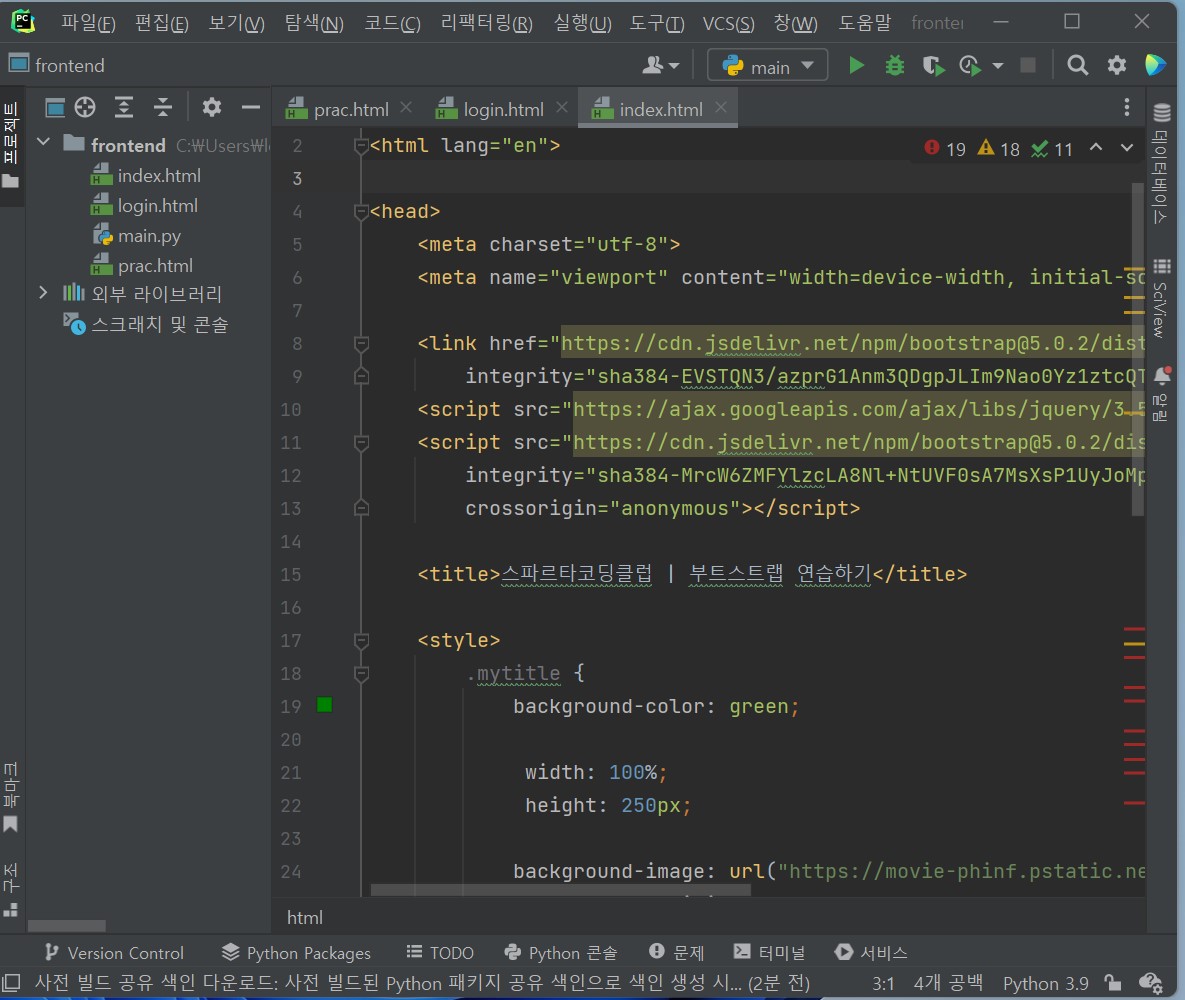Collapse the frontend root folder

click(44, 142)
